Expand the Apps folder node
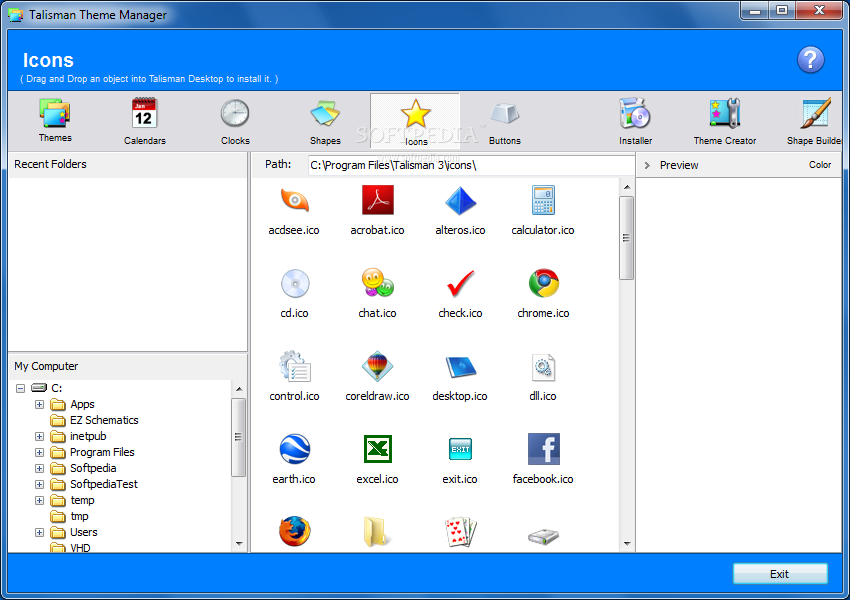850x600 pixels. [x=39, y=404]
